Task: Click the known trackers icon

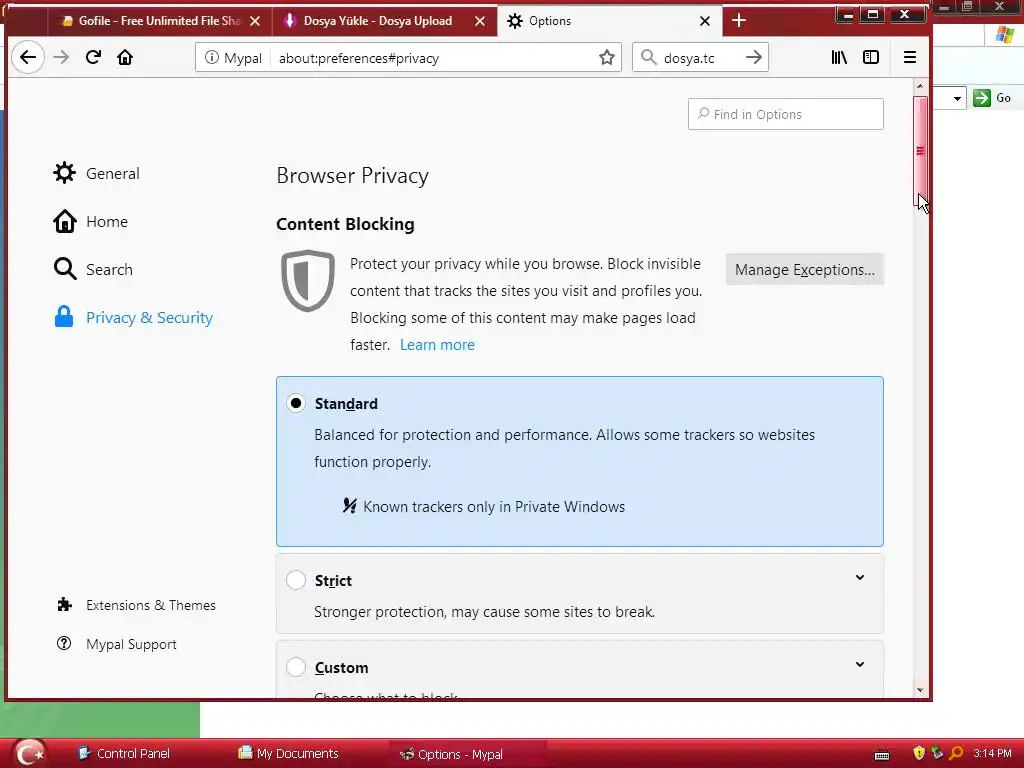Action: [x=350, y=505]
